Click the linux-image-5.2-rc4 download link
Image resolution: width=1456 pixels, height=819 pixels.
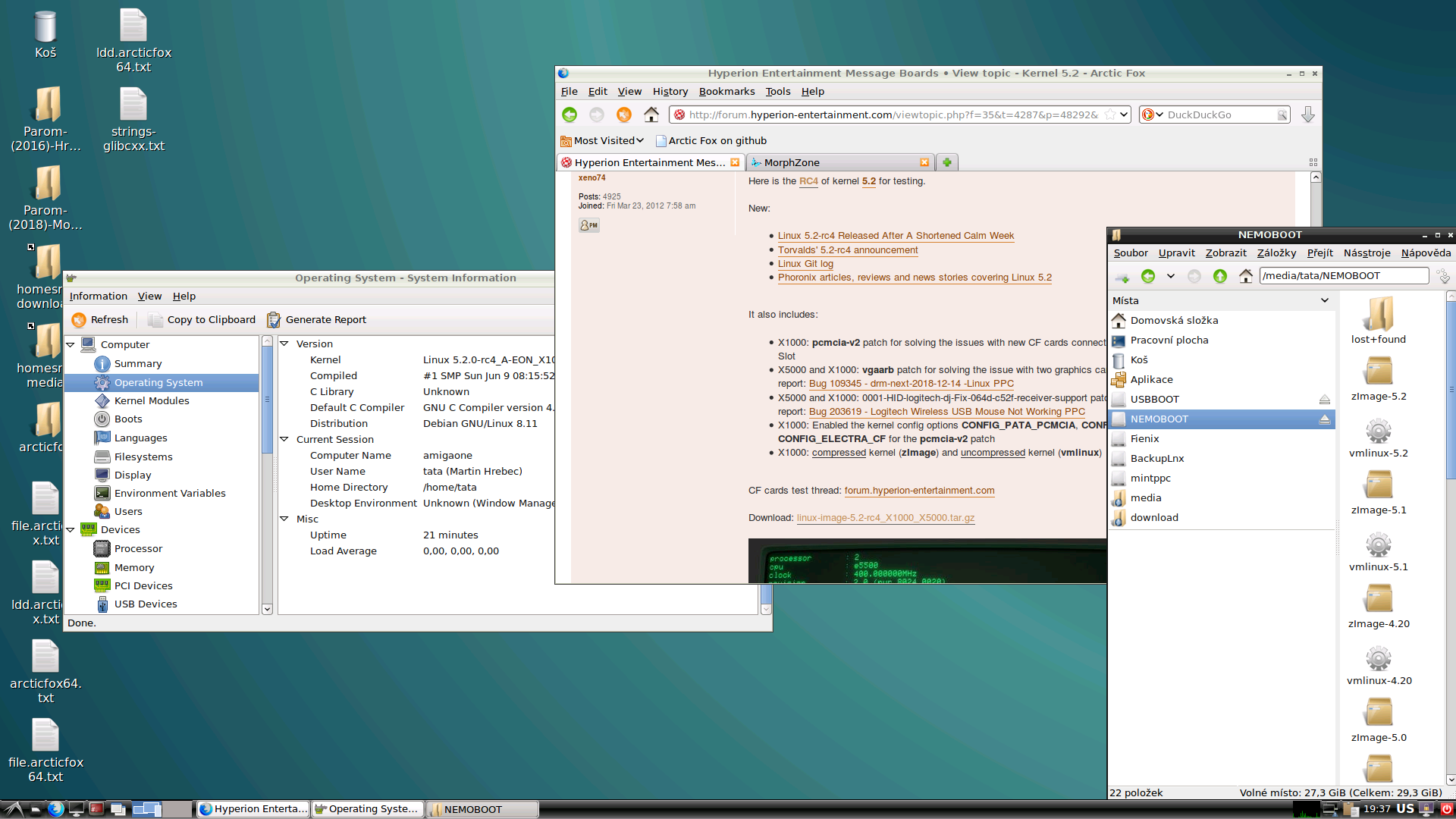click(885, 518)
